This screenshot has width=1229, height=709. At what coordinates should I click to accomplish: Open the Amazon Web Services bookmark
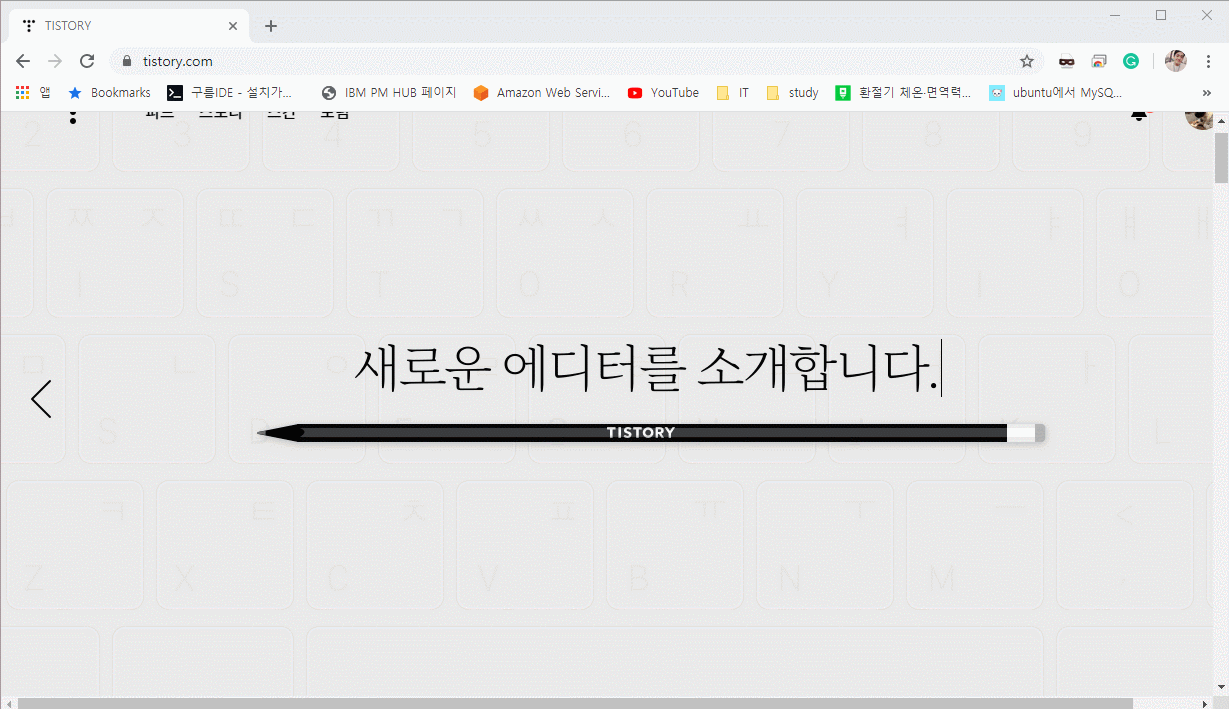pyautogui.click(x=541, y=92)
